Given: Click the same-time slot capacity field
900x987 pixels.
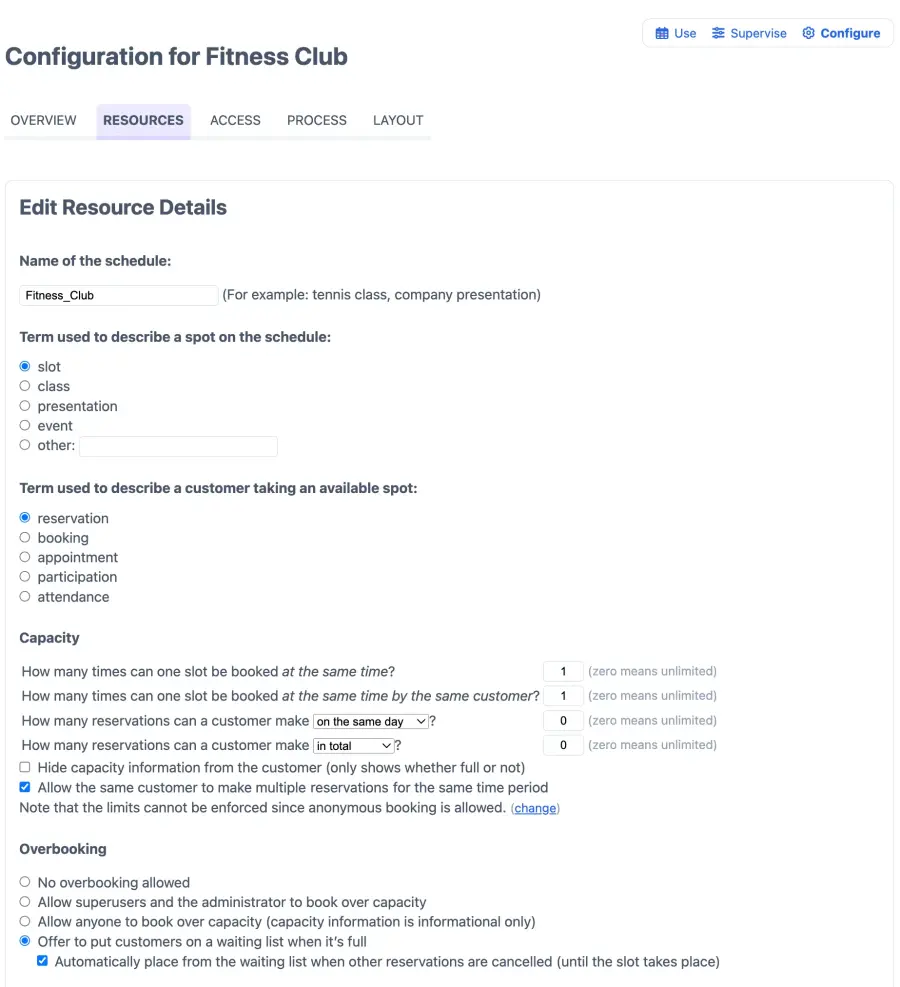Looking at the screenshot, I should (563, 672).
